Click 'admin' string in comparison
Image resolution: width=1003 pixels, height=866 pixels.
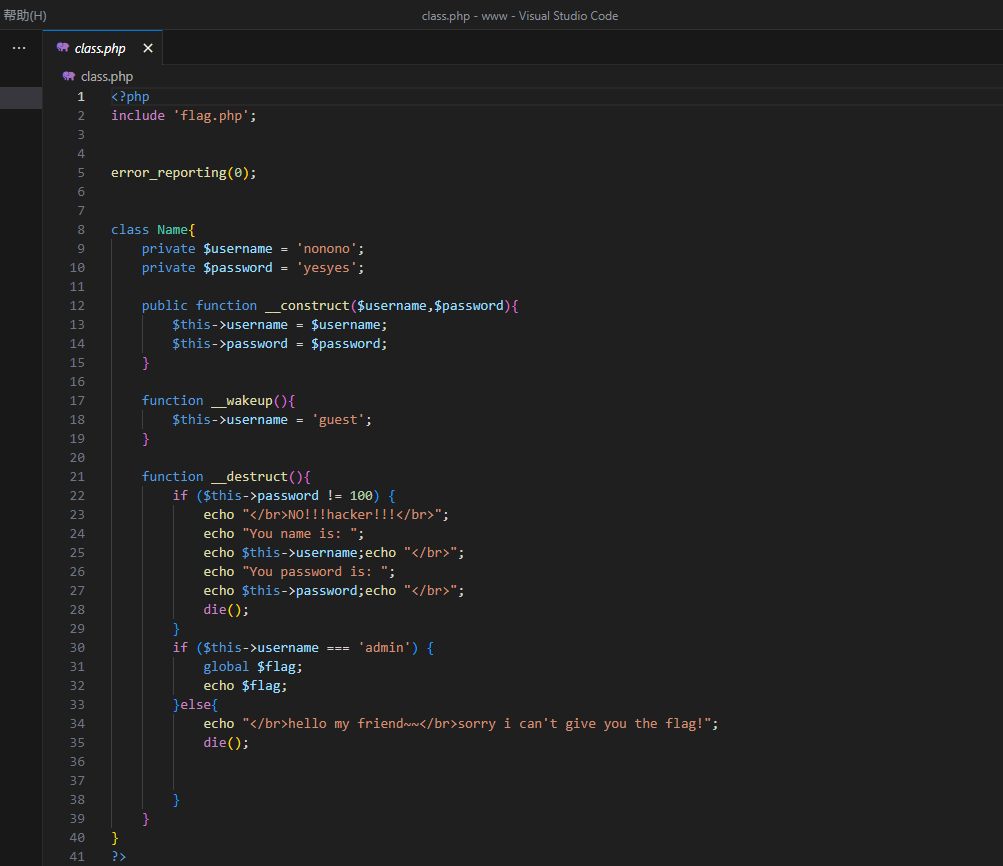pos(384,647)
